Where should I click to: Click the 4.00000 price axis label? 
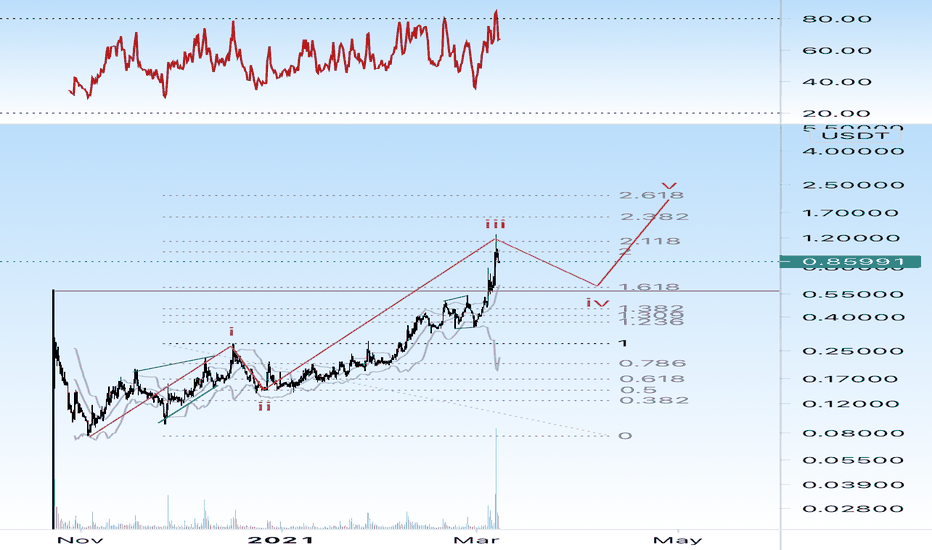pyautogui.click(x=854, y=151)
